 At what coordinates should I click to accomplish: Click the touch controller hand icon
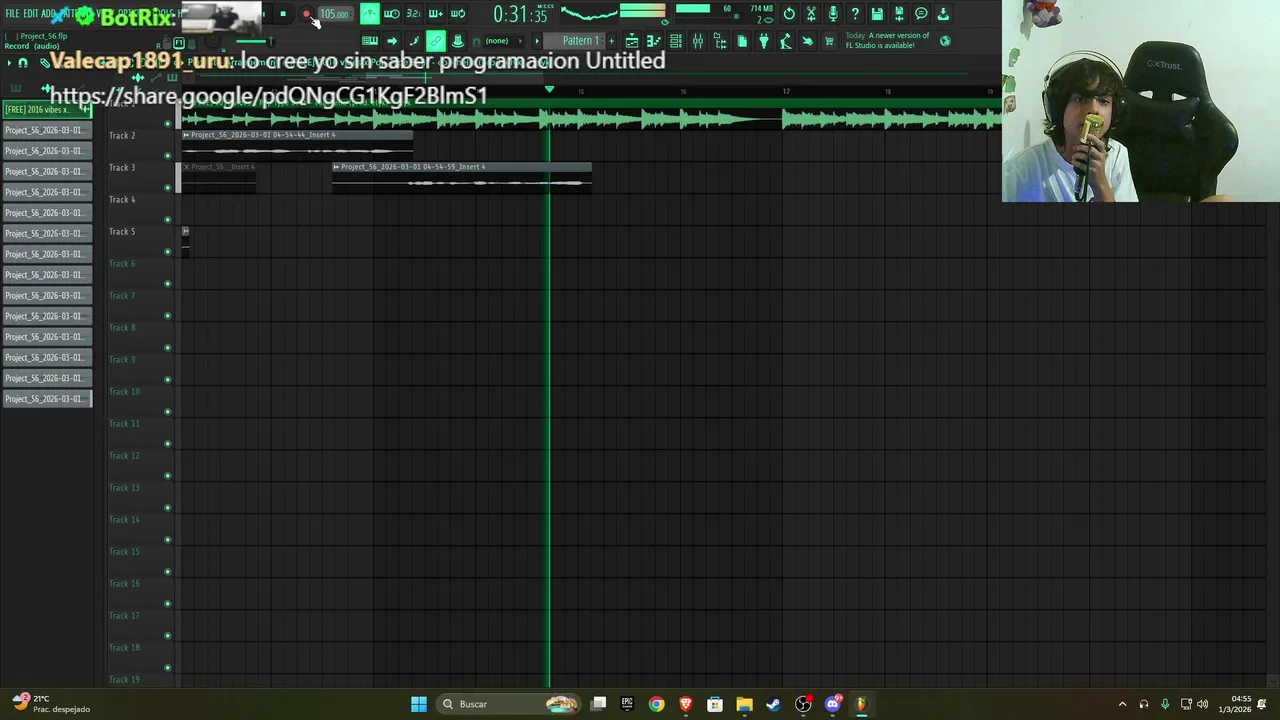808,41
